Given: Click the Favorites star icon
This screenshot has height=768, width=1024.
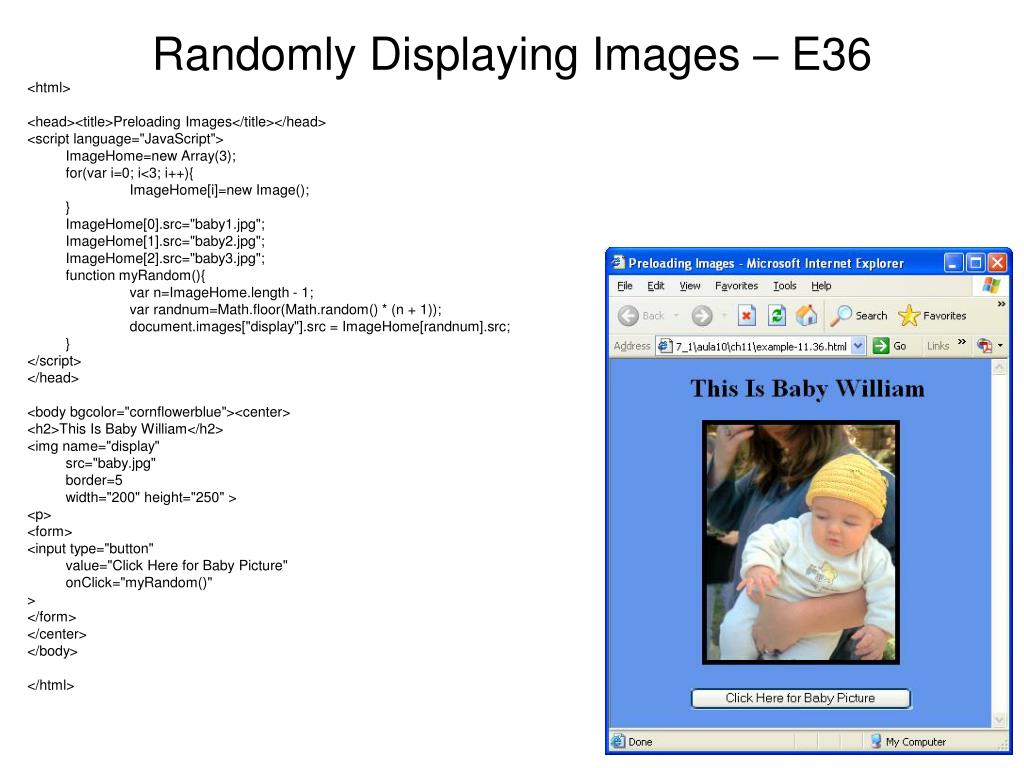Looking at the screenshot, I should coord(908,316).
